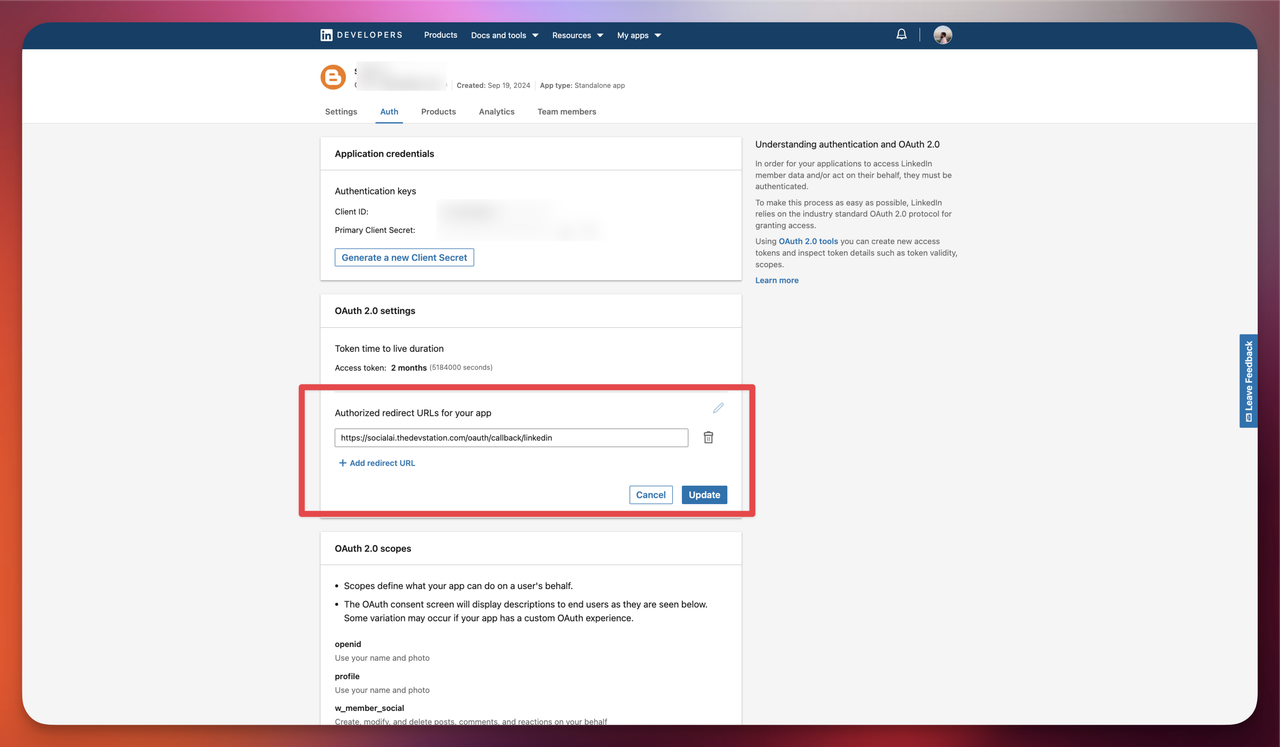Click the w_member_social scope name
1280x747 pixels.
[x=370, y=708]
